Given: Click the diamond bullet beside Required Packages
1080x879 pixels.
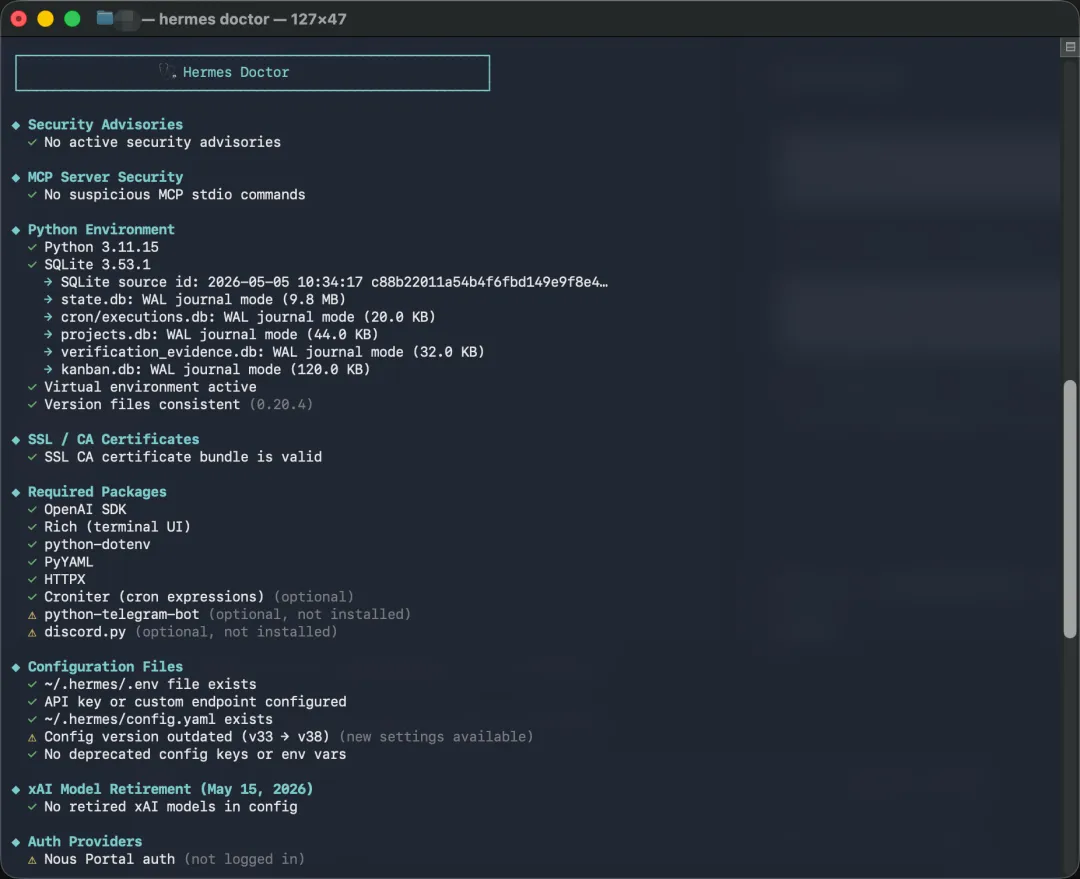Looking at the screenshot, I should (x=16, y=493).
